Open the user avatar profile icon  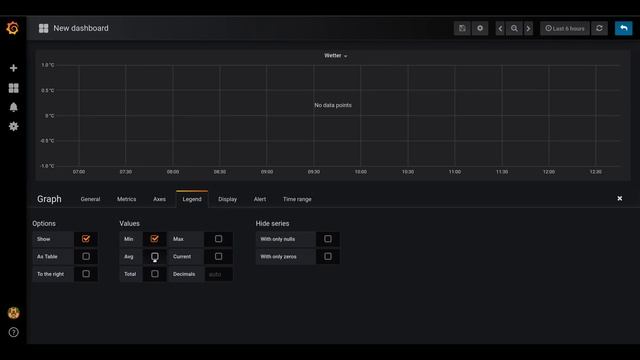coord(13,313)
